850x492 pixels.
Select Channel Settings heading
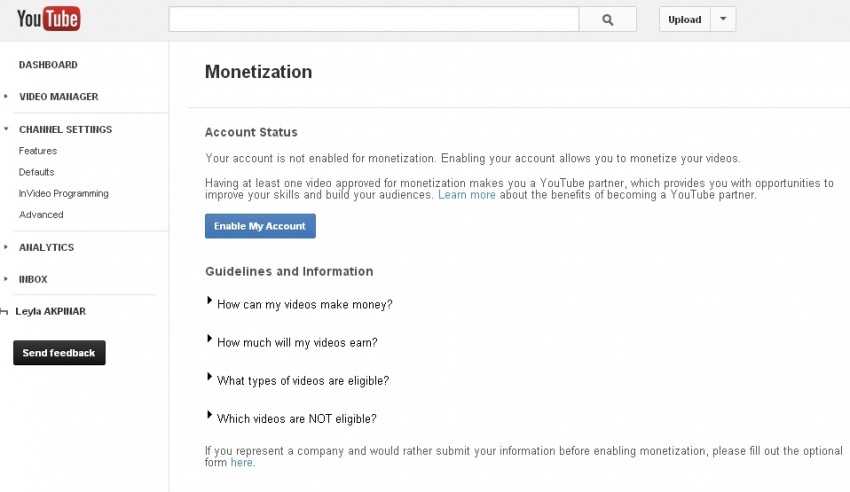[x=66, y=130]
